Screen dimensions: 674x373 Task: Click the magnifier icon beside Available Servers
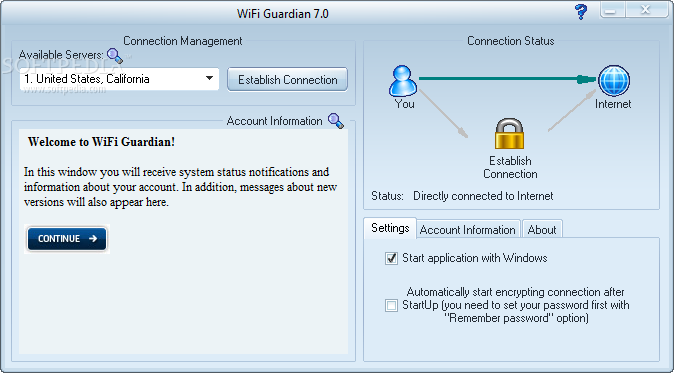click(x=115, y=56)
